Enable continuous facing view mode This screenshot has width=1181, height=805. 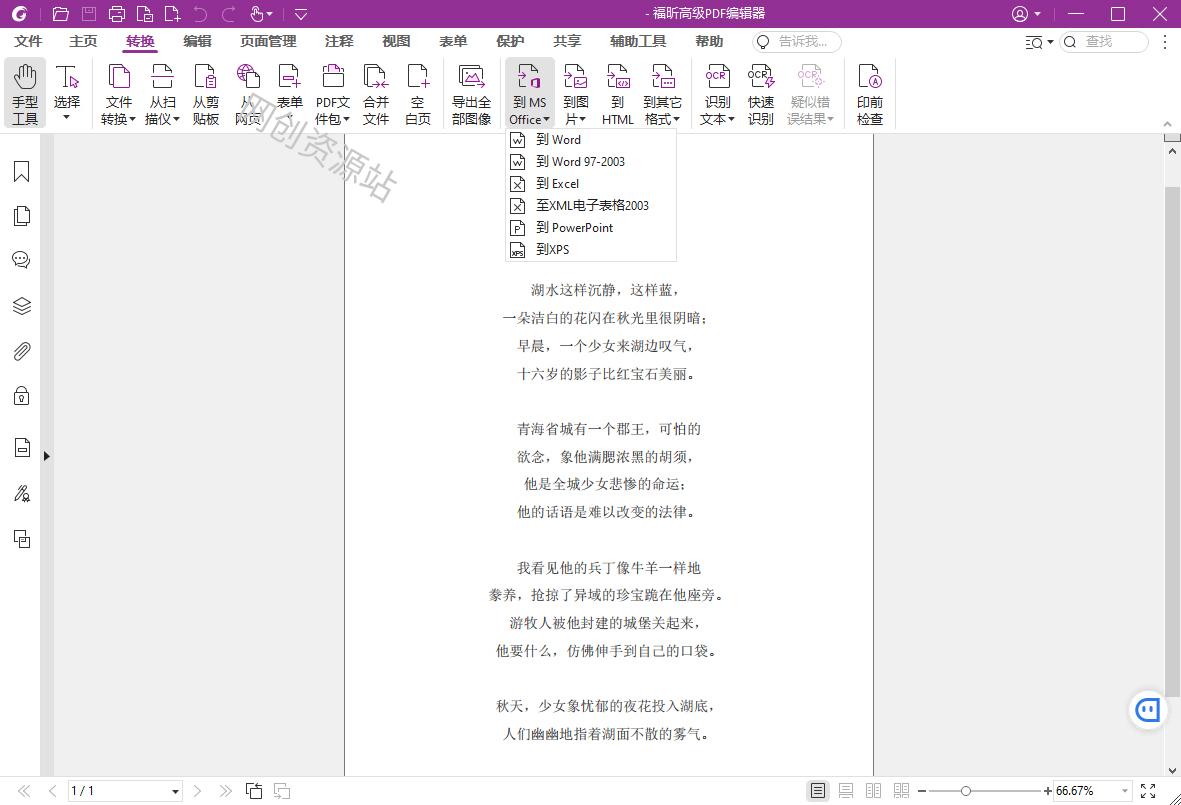coord(901,791)
